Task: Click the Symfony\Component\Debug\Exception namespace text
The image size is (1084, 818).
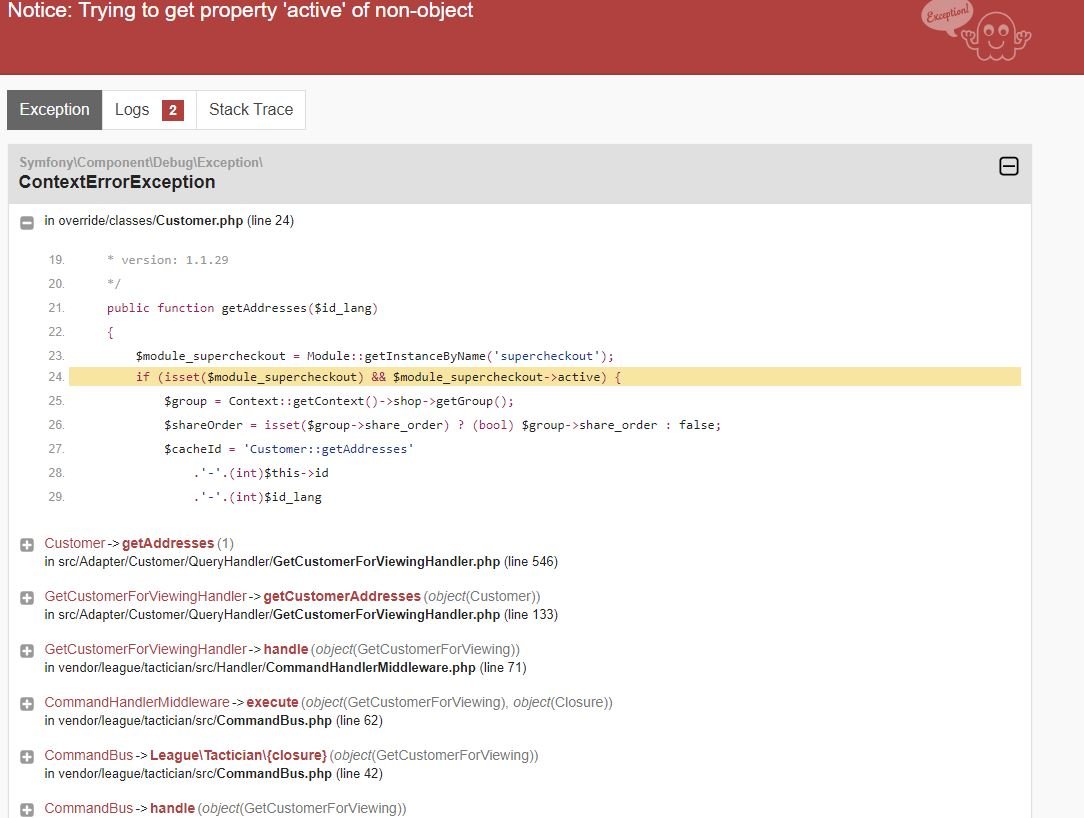Action: coord(141,162)
